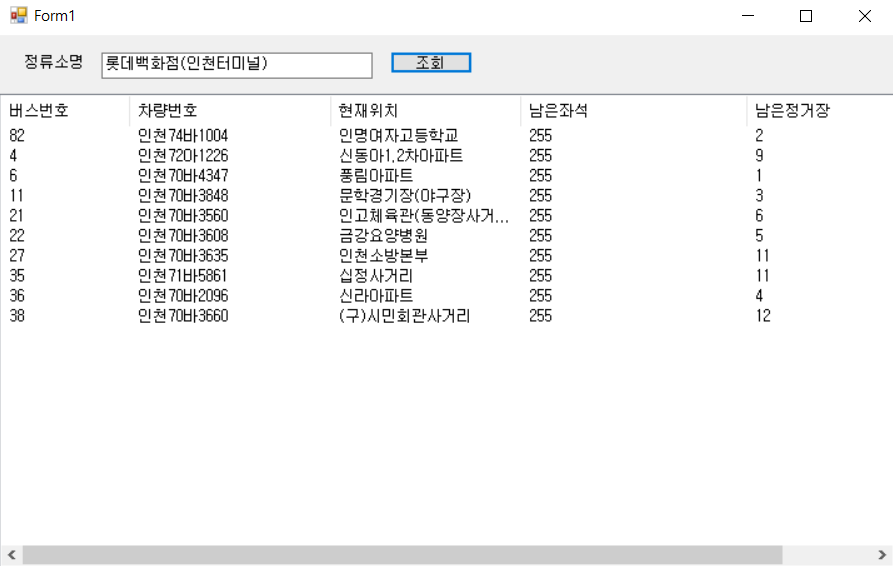This screenshot has height=566, width=893.
Task: Click location (구)시민회관사거리
Action: (404, 315)
